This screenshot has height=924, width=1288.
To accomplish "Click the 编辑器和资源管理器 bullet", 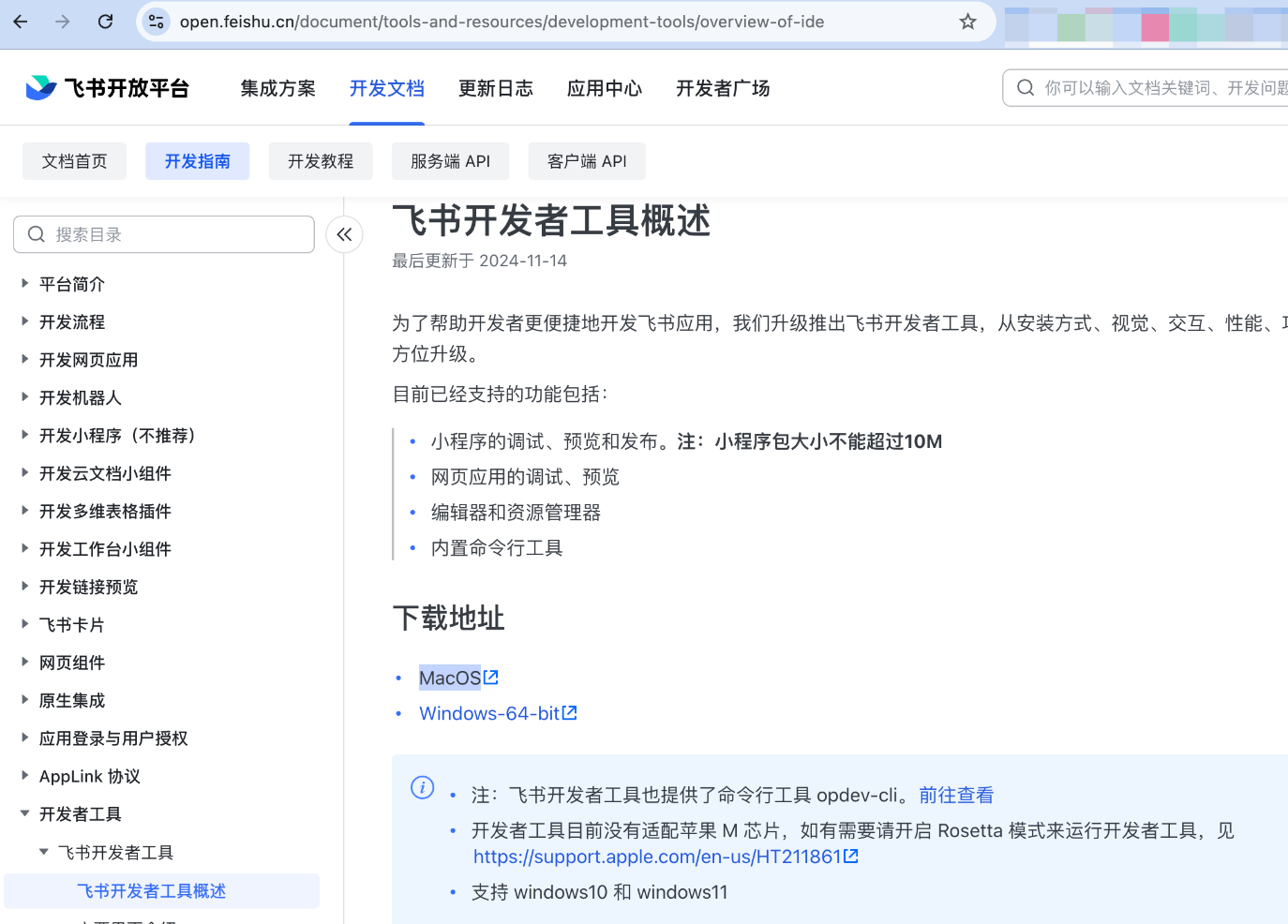I will (x=516, y=513).
